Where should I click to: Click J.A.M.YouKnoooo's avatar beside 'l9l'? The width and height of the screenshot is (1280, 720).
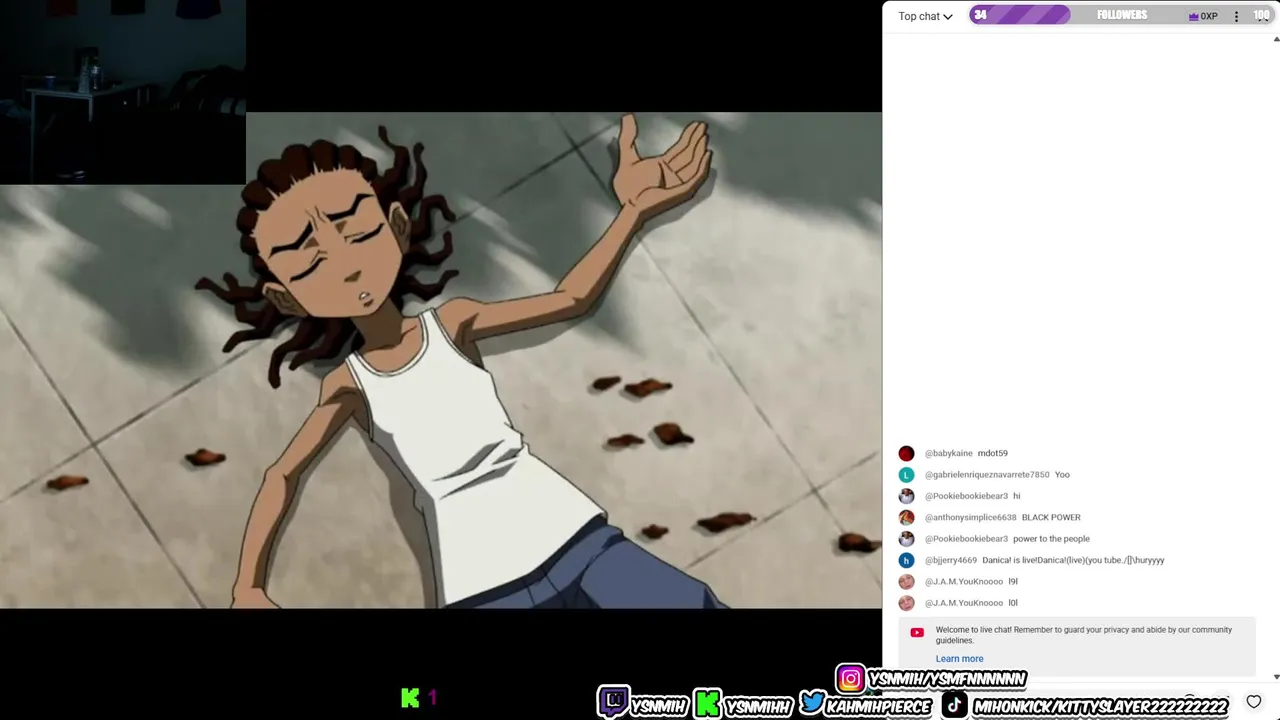click(x=906, y=582)
